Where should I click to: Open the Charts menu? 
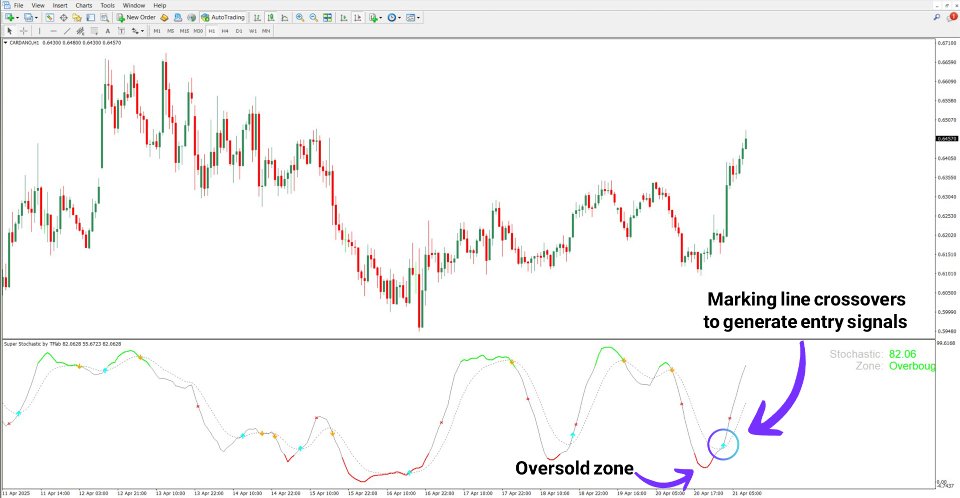pyautogui.click(x=84, y=5)
